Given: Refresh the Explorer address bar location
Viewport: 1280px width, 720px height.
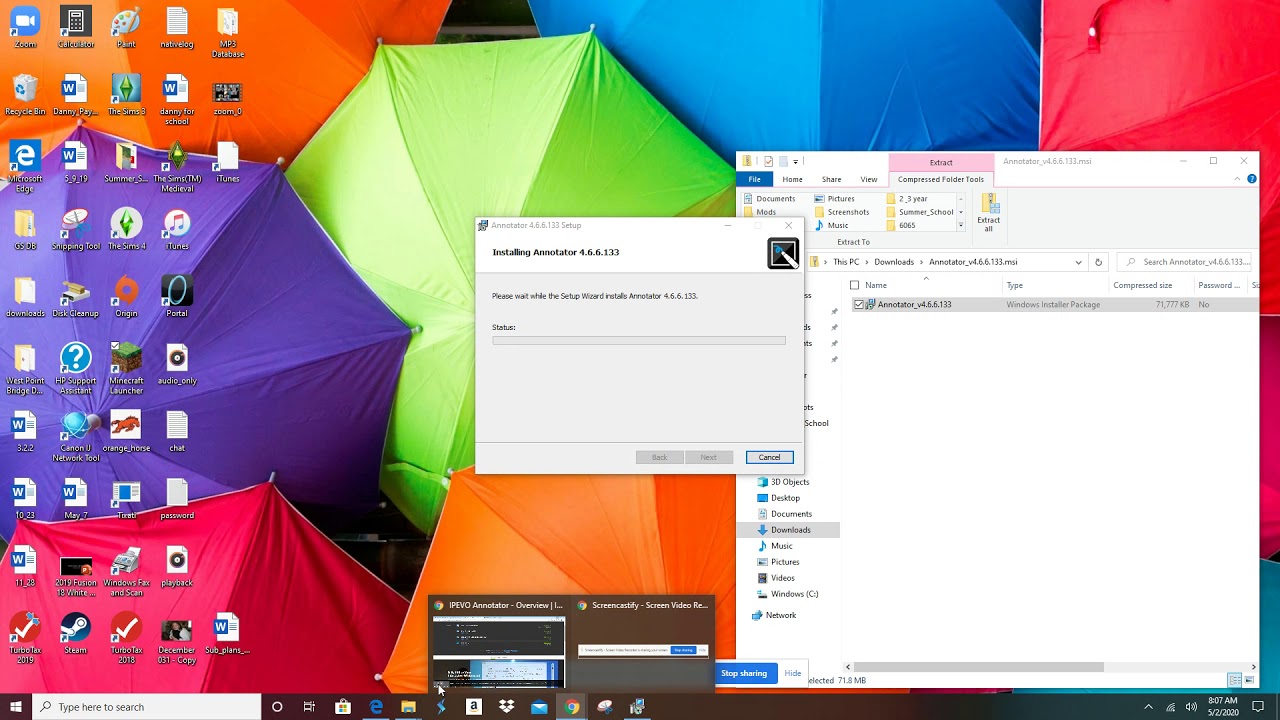Looking at the screenshot, I should [x=1098, y=262].
